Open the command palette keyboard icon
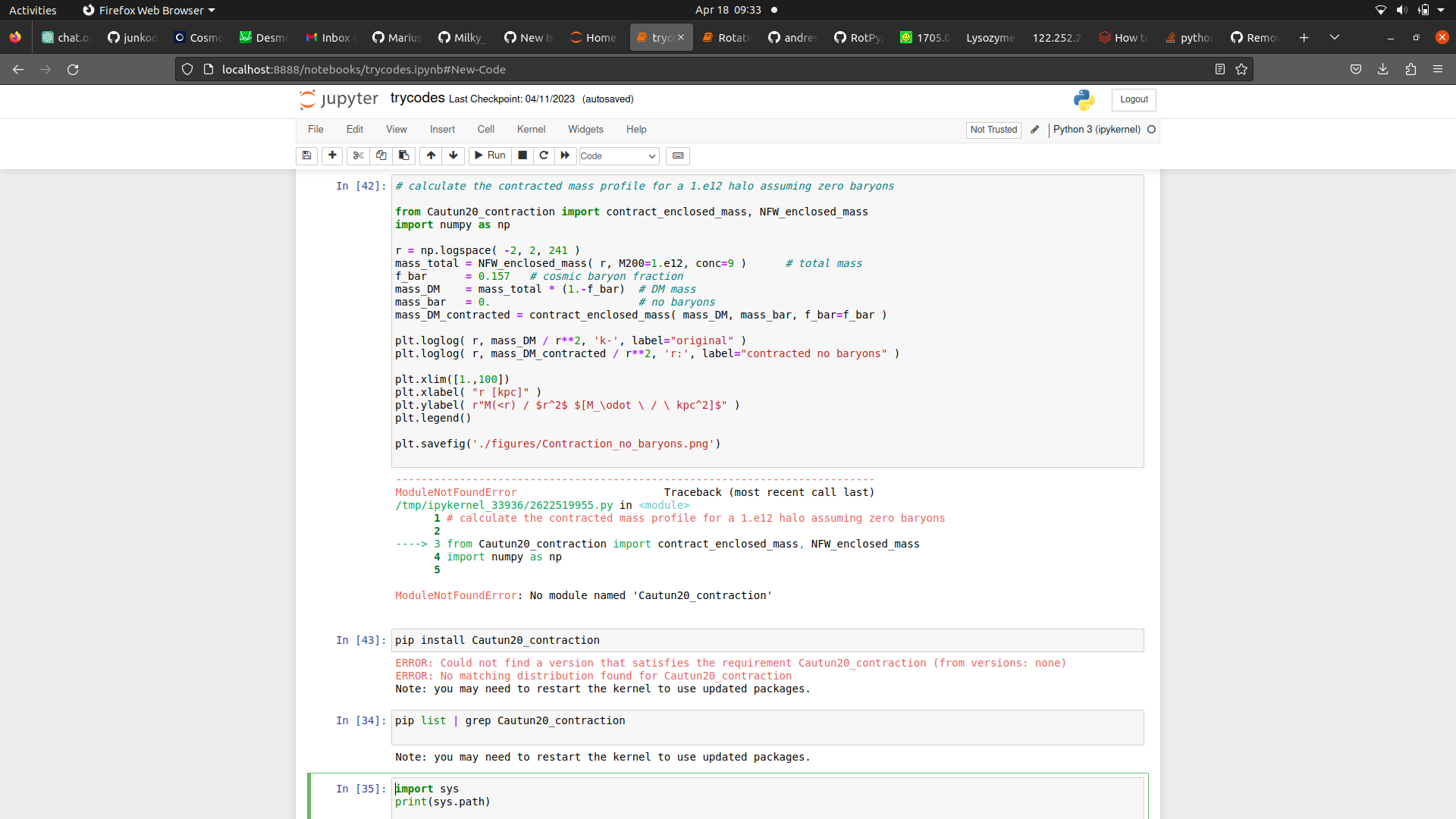 [x=677, y=155]
